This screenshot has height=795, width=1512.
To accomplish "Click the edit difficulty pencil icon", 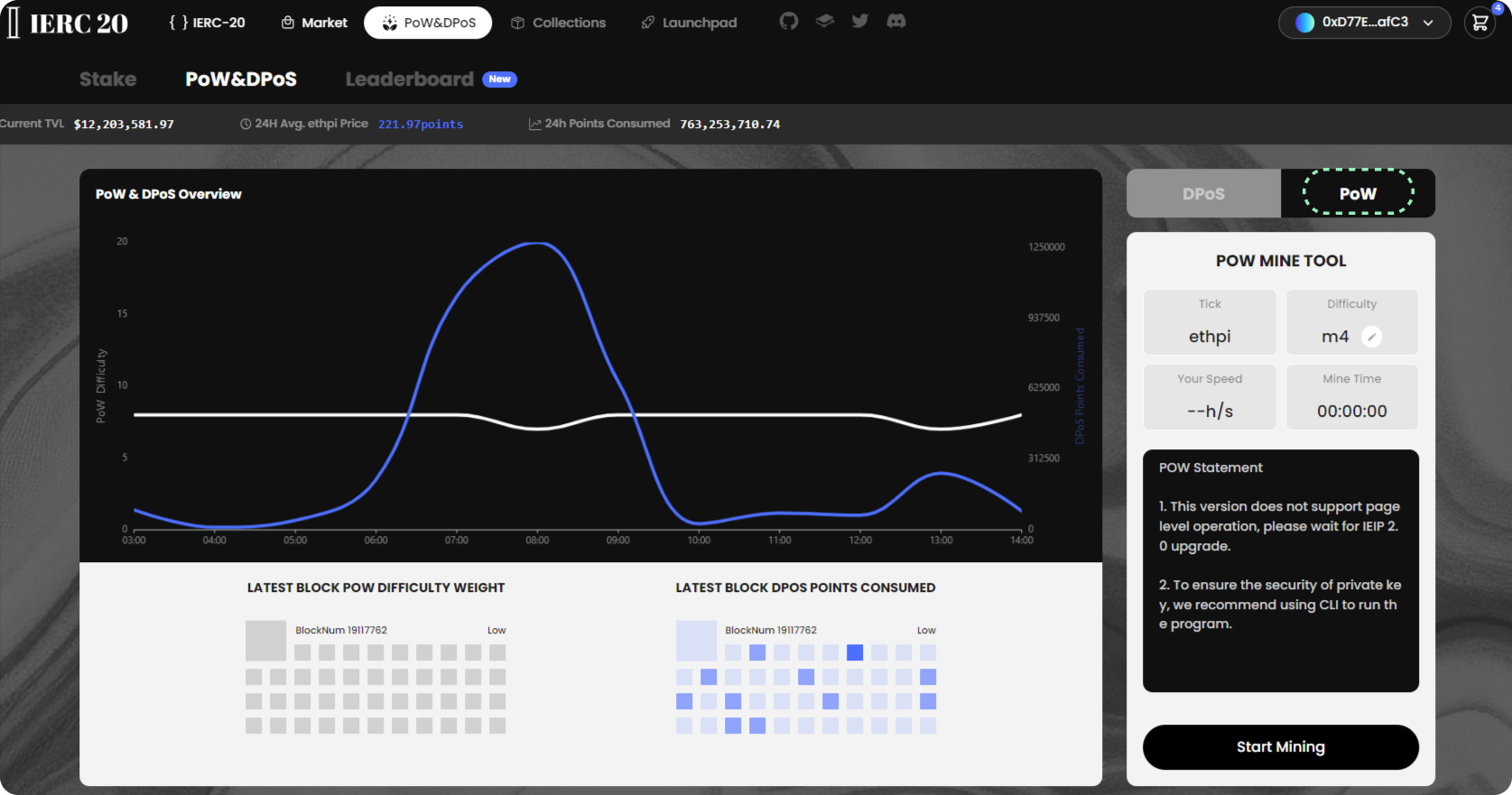I will 1371,337.
